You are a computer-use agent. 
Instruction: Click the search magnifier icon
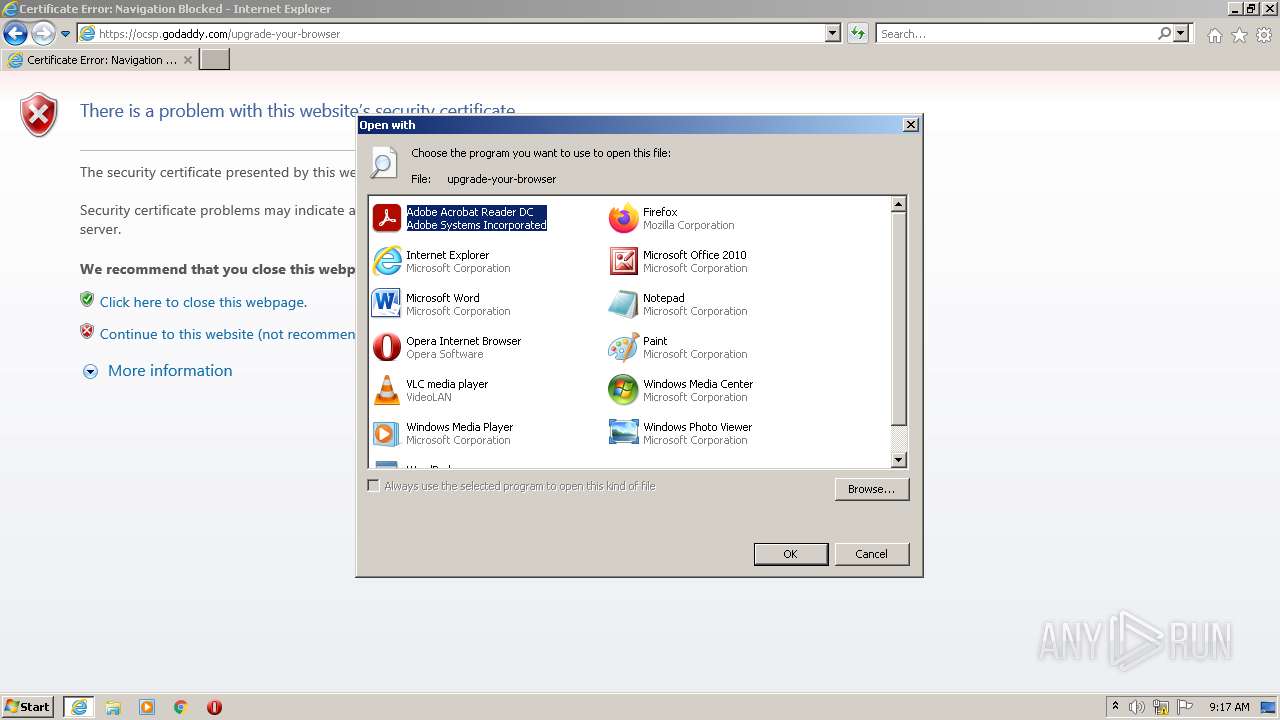click(1164, 34)
